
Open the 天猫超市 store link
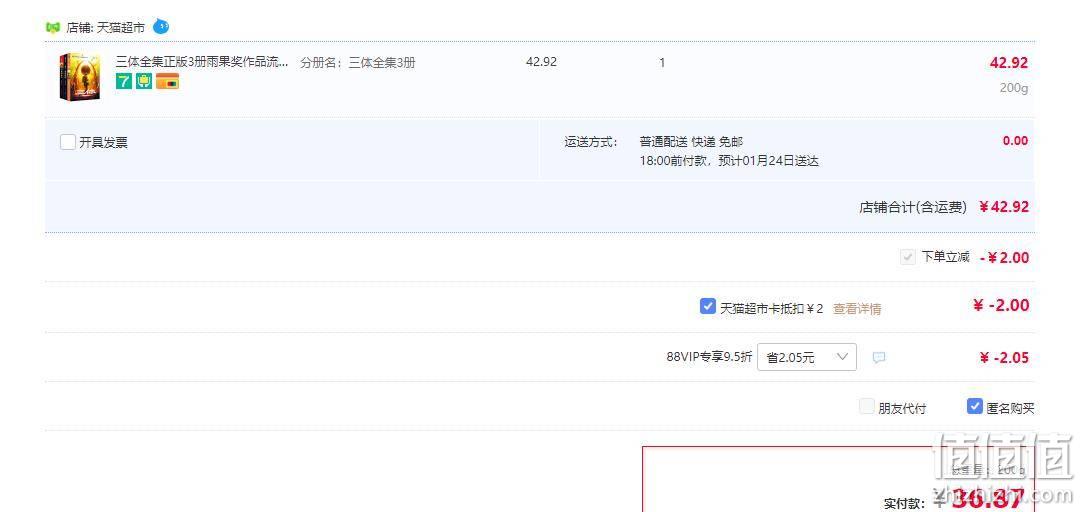121,28
